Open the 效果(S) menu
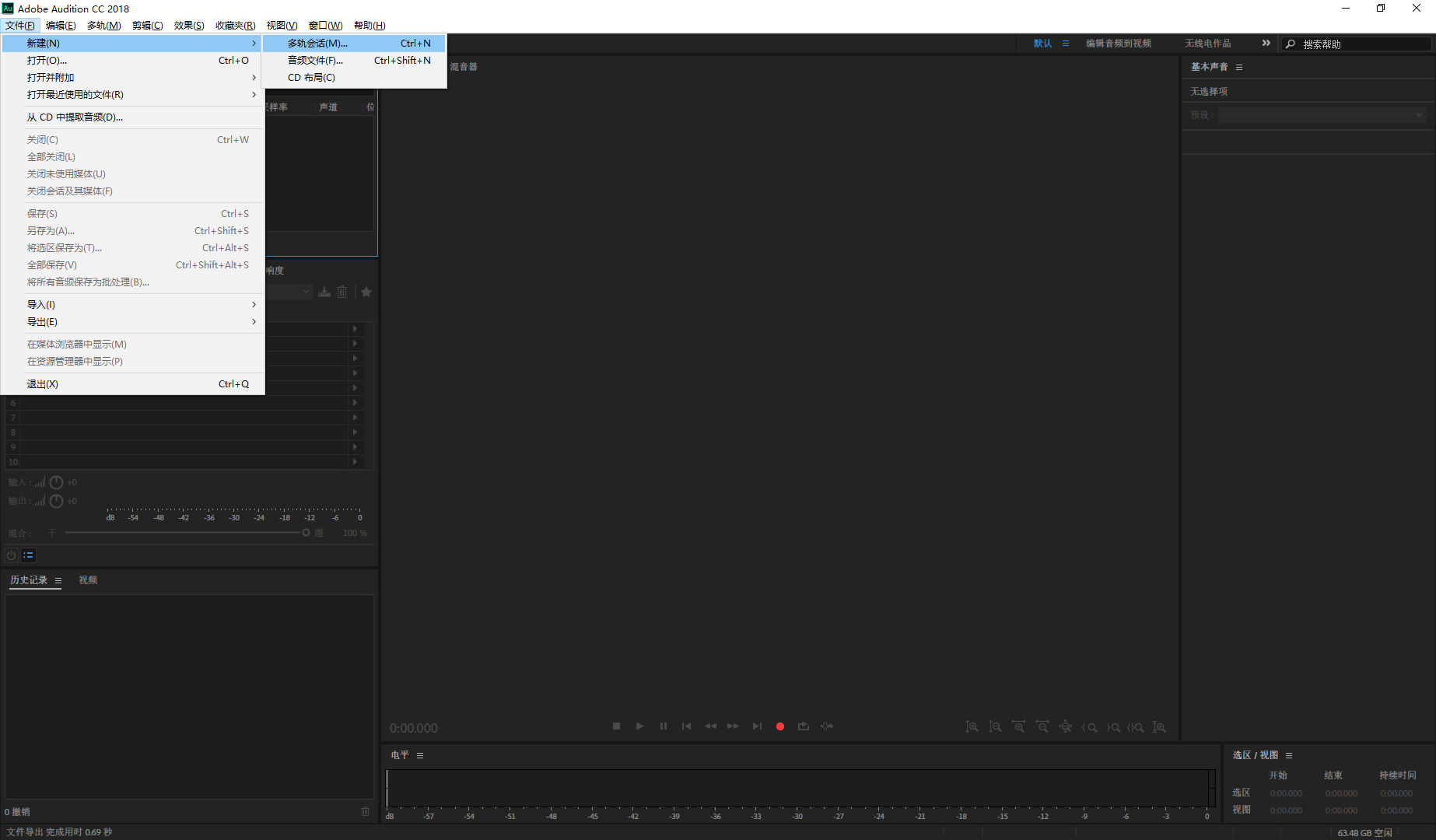This screenshot has height=840, width=1436. click(189, 26)
